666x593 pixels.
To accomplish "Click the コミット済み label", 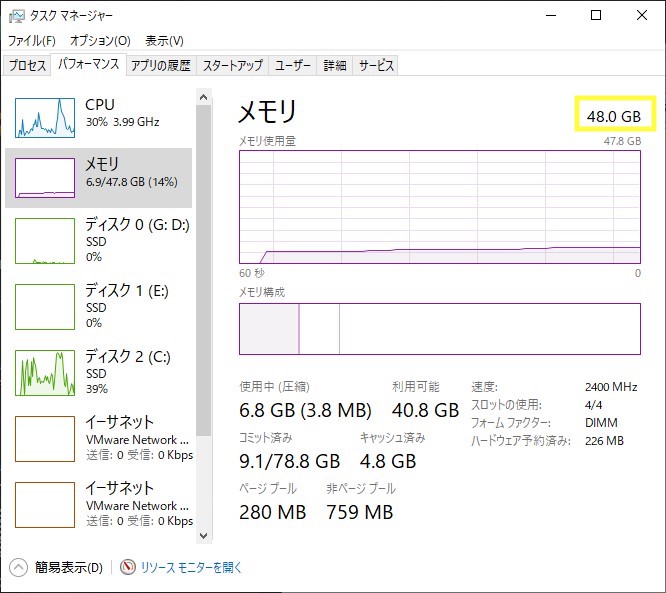I will (266, 438).
